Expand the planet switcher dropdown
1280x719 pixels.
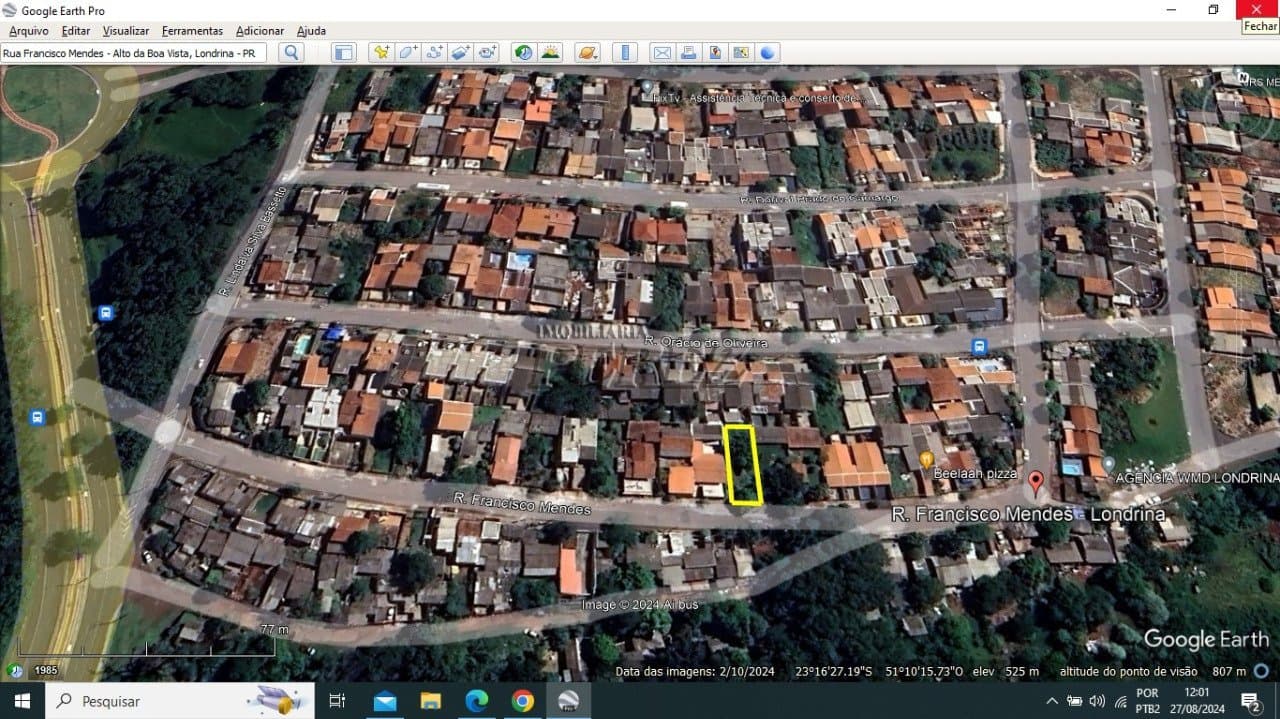point(588,53)
